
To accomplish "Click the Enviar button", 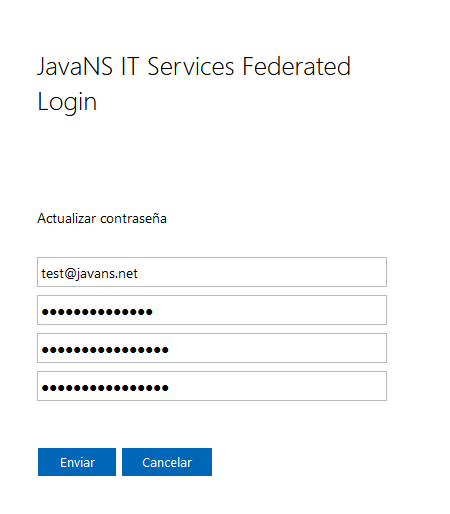I will coord(77,462).
